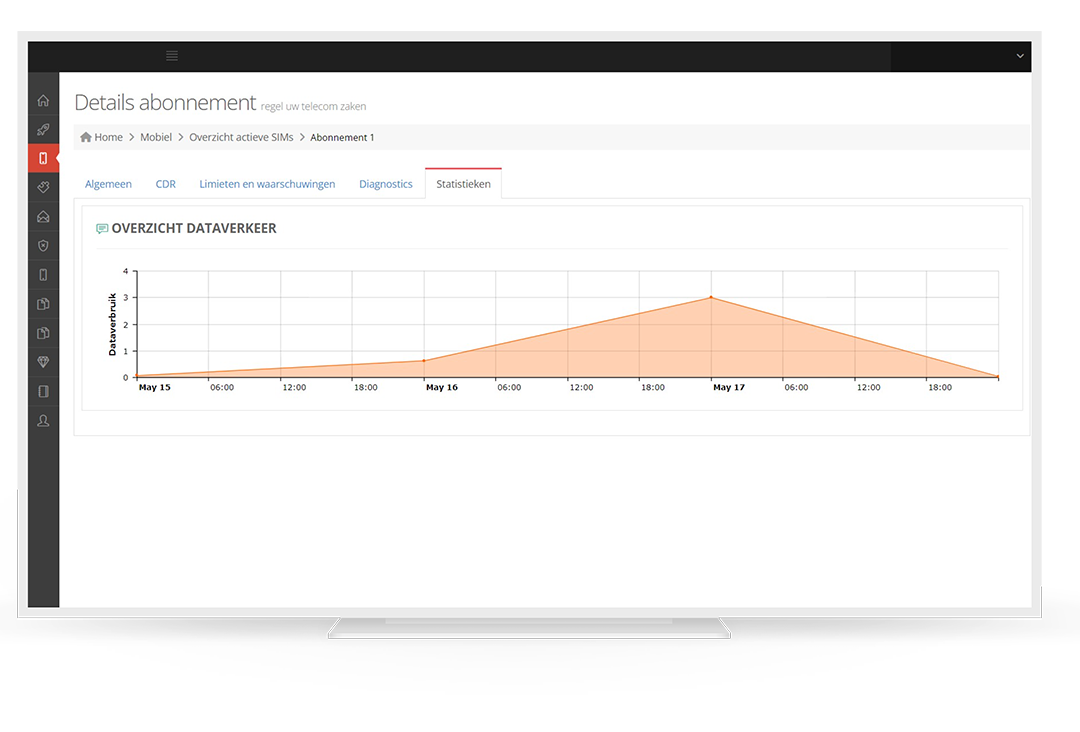Image resolution: width=1080 pixels, height=732 pixels.
Task: Open the CDR tab
Action: click(165, 184)
